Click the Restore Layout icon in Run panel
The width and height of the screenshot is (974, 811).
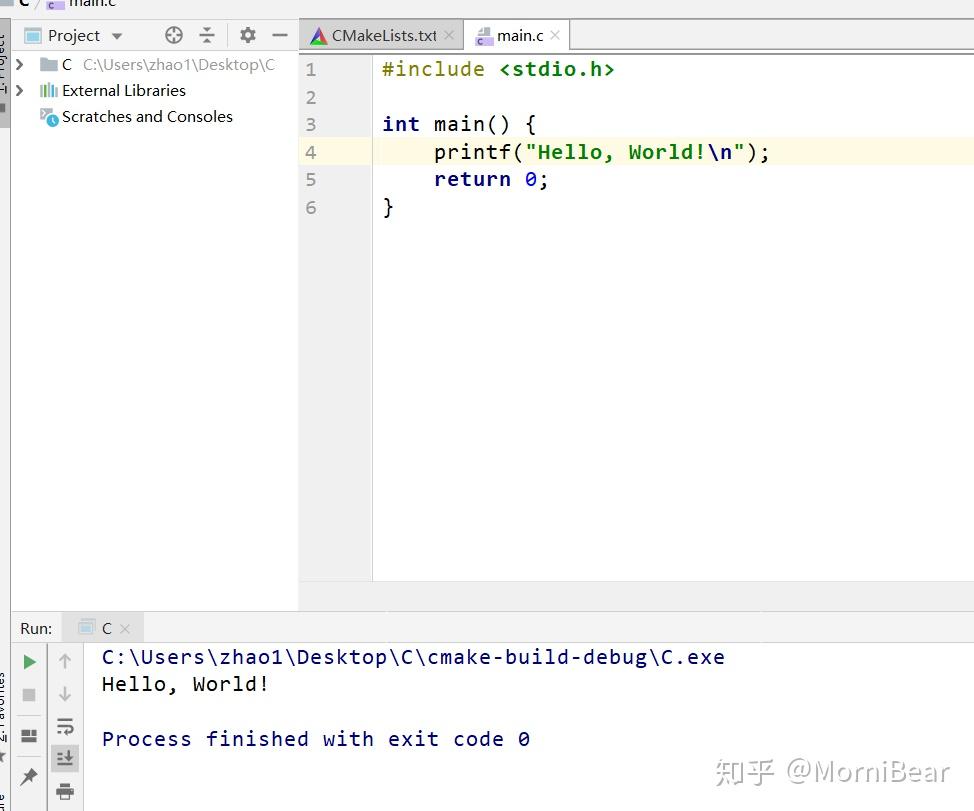(28, 736)
